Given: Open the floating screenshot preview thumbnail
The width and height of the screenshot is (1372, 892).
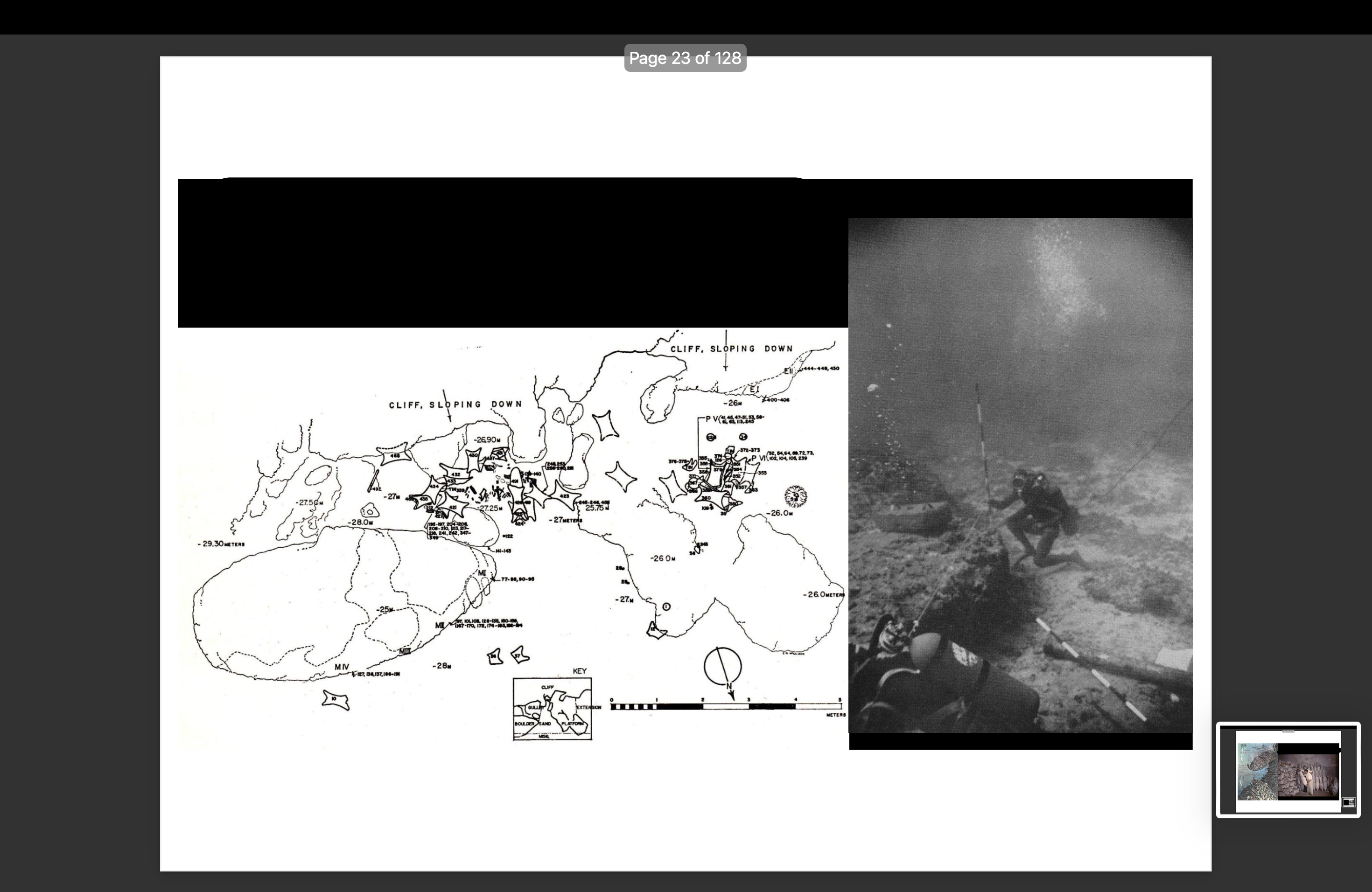Looking at the screenshot, I should [1288, 769].
